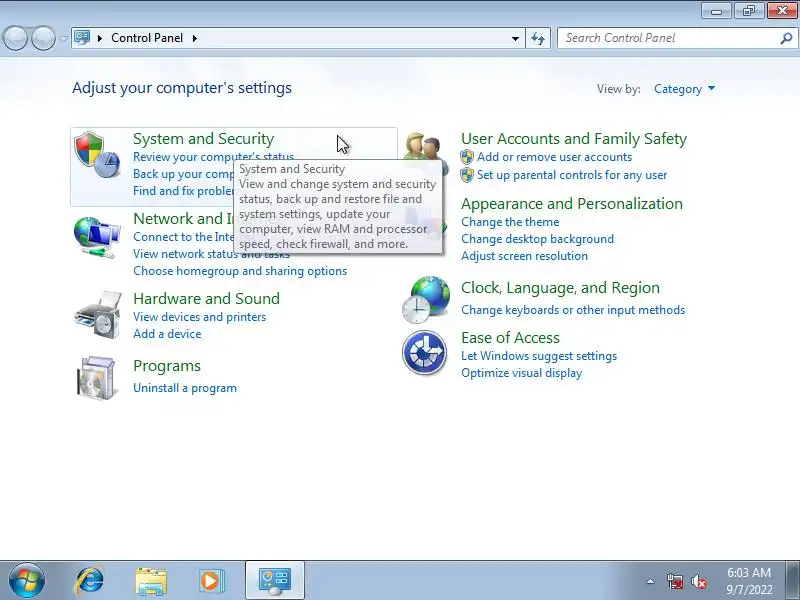
Task: Click the Network and Internet globe icon
Action: 97,237
